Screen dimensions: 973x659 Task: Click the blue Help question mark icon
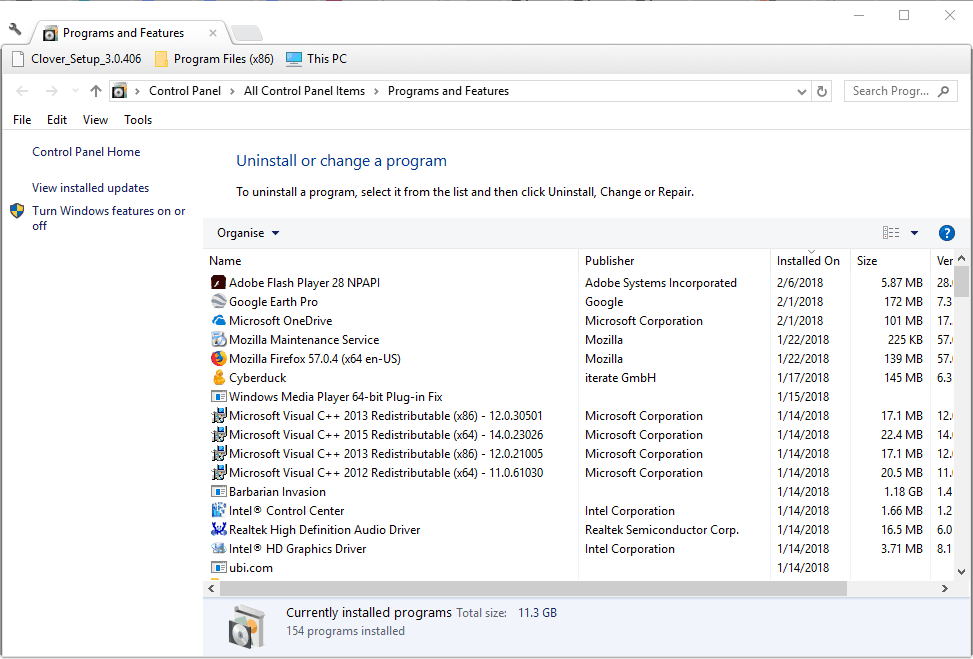946,233
